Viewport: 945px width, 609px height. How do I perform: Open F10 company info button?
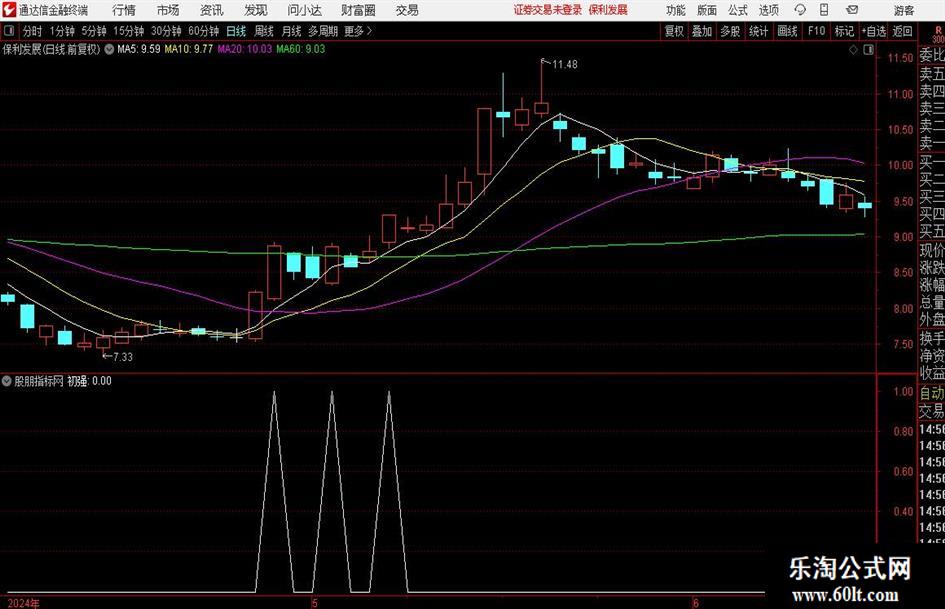click(x=817, y=31)
